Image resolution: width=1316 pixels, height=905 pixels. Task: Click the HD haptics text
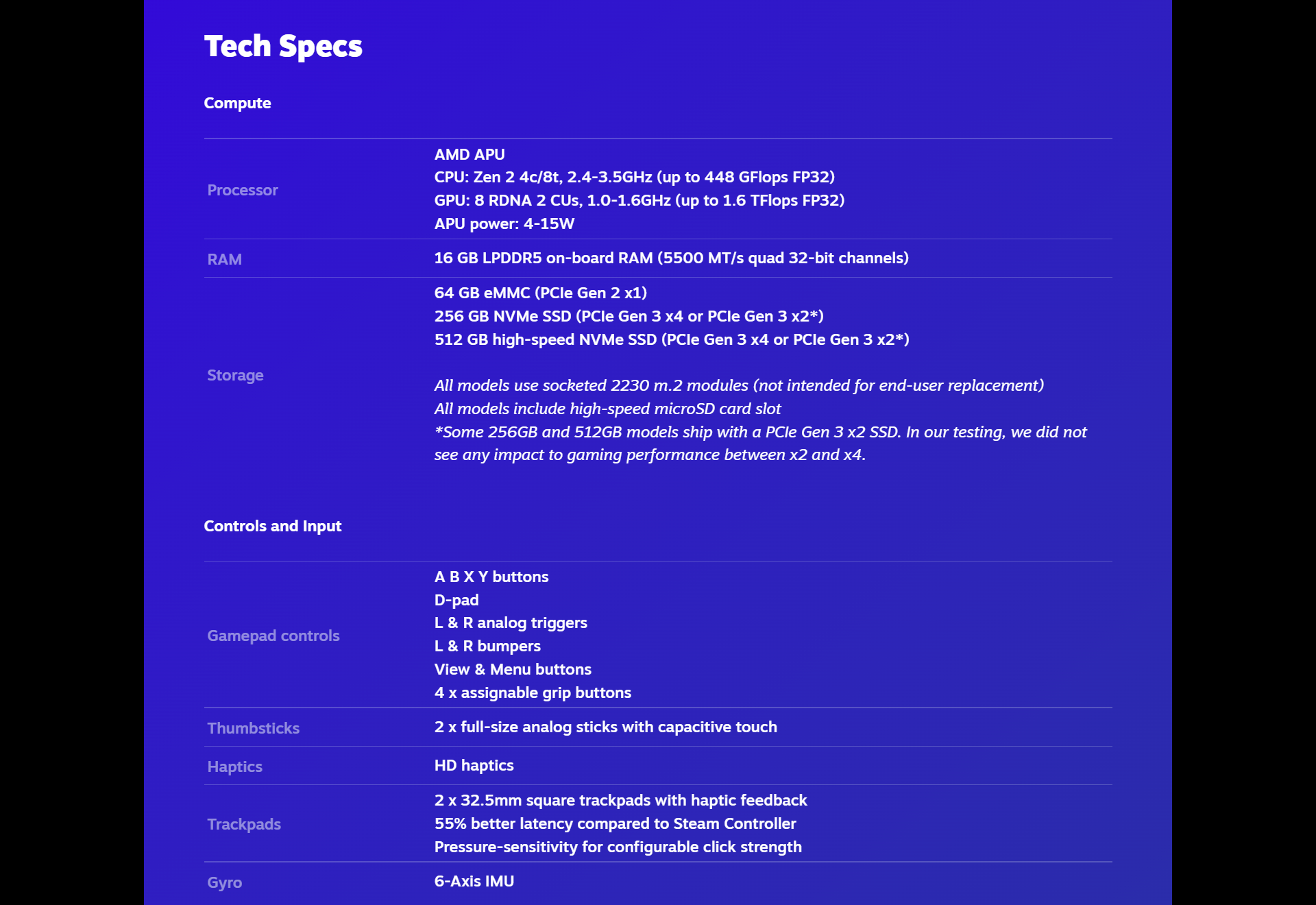pyautogui.click(x=474, y=766)
